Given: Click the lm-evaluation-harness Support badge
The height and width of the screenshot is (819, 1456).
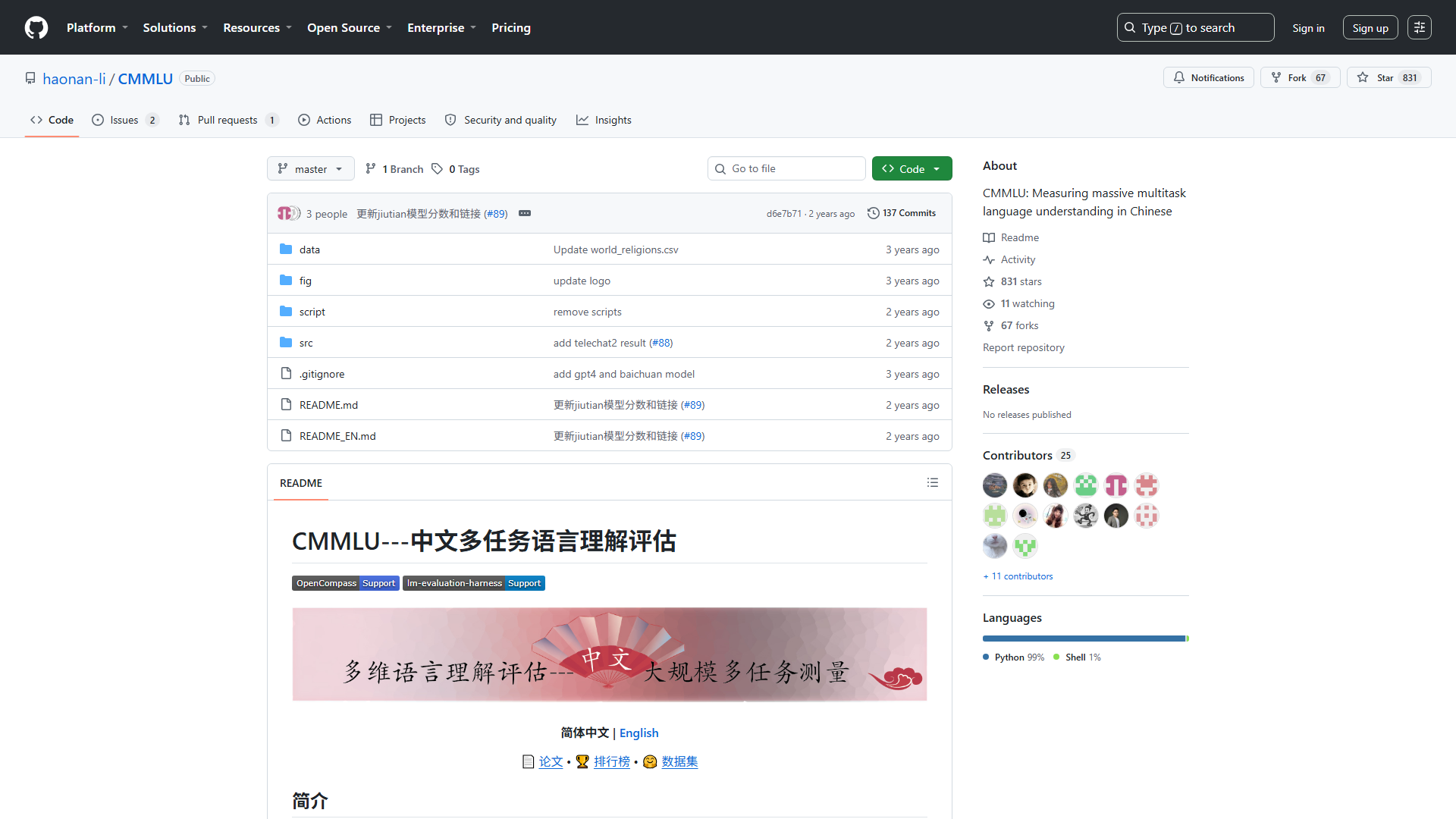Looking at the screenshot, I should (474, 583).
